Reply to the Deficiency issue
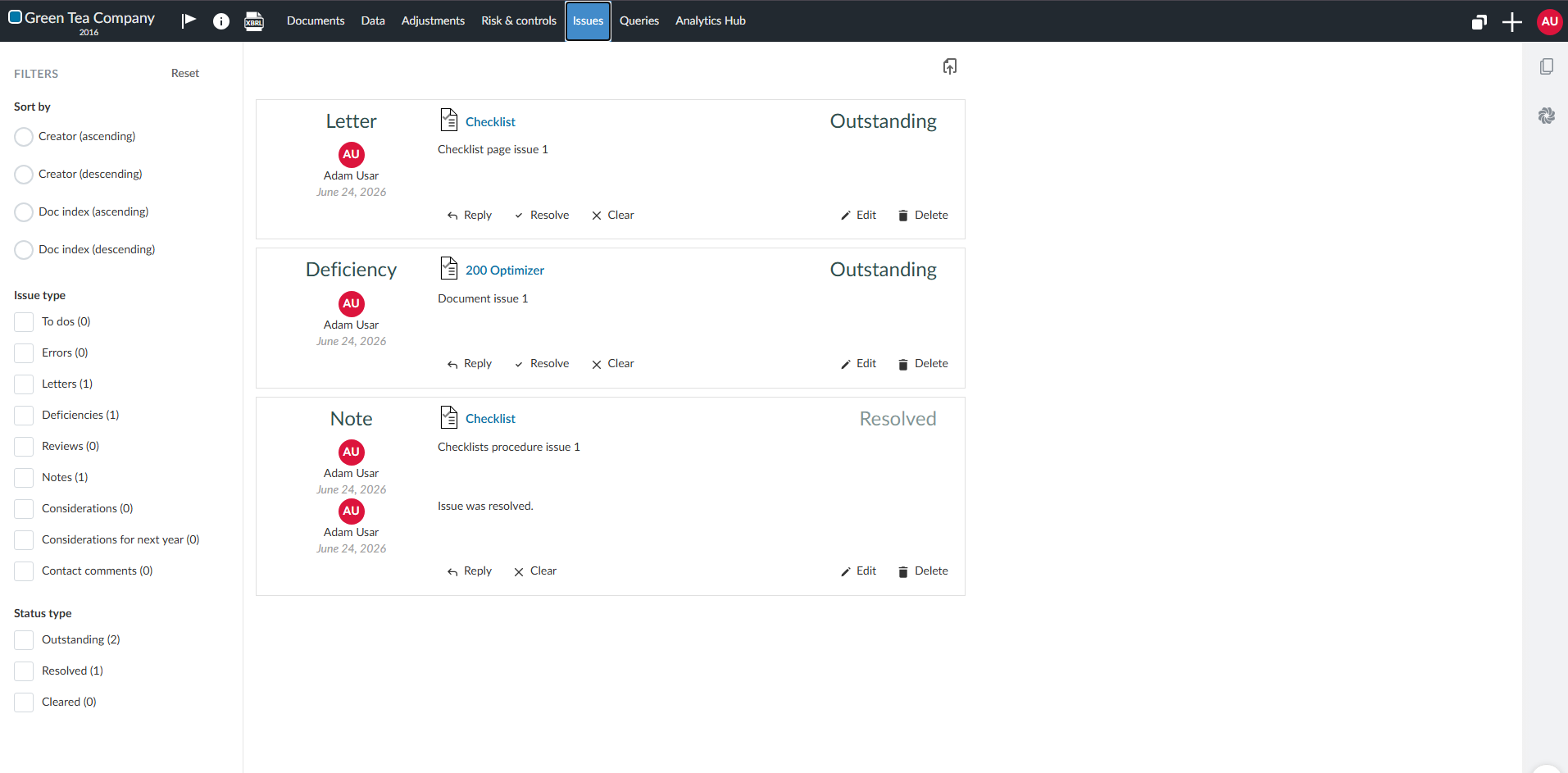This screenshot has height=773, width=1568. point(470,363)
